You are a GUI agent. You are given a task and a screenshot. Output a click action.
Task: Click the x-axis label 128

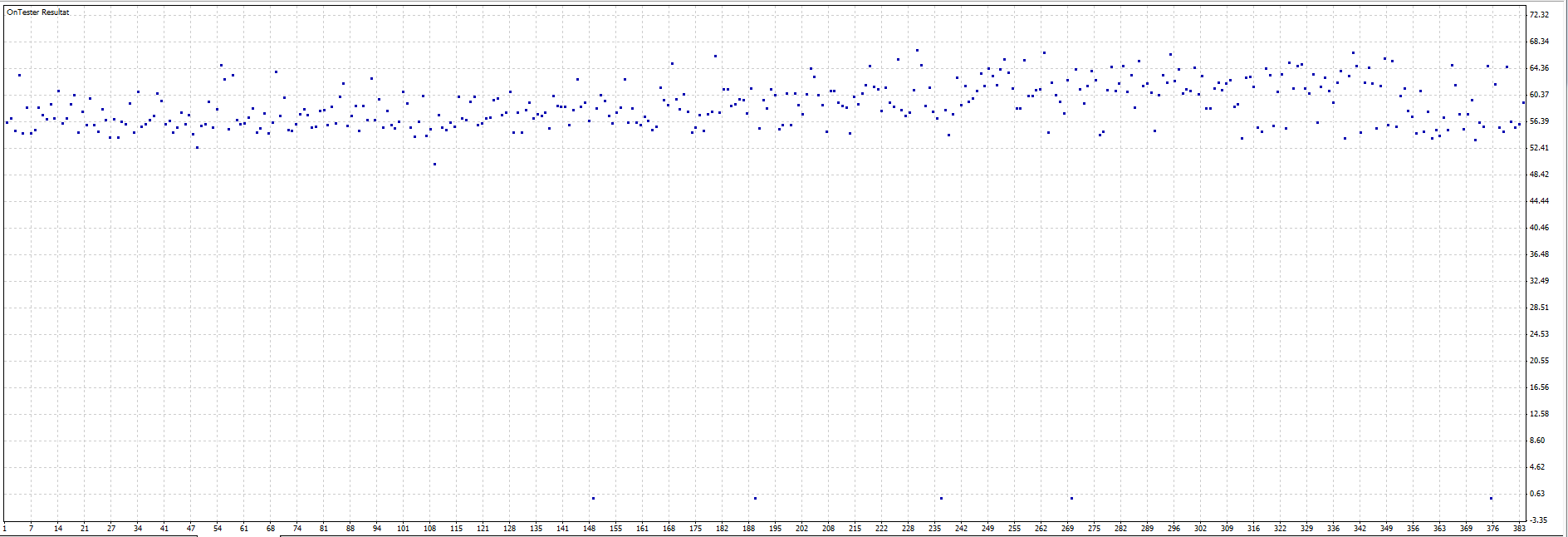point(509,528)
